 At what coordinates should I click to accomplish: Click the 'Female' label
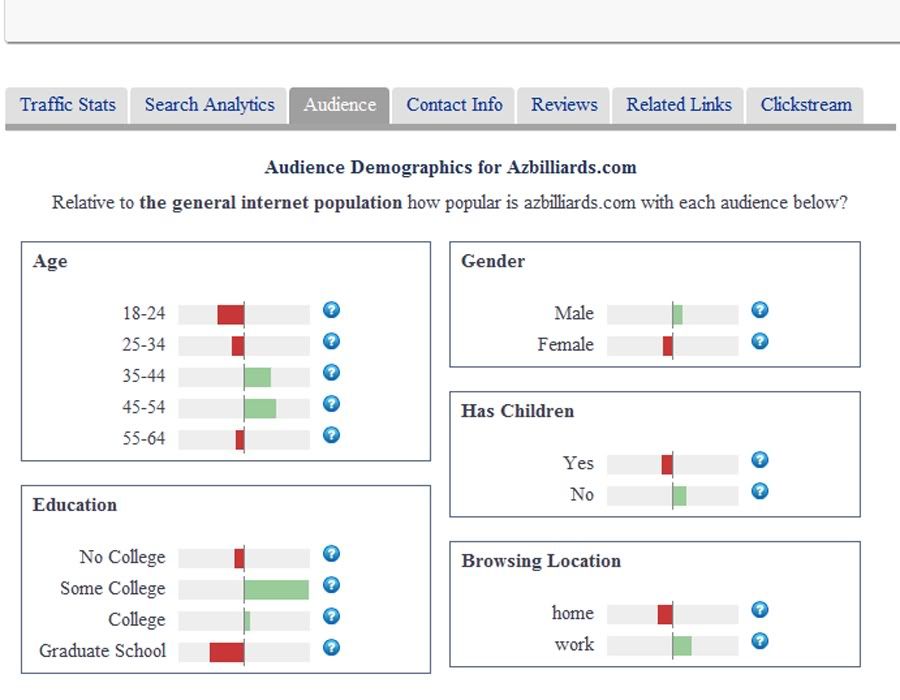point(566,345)
